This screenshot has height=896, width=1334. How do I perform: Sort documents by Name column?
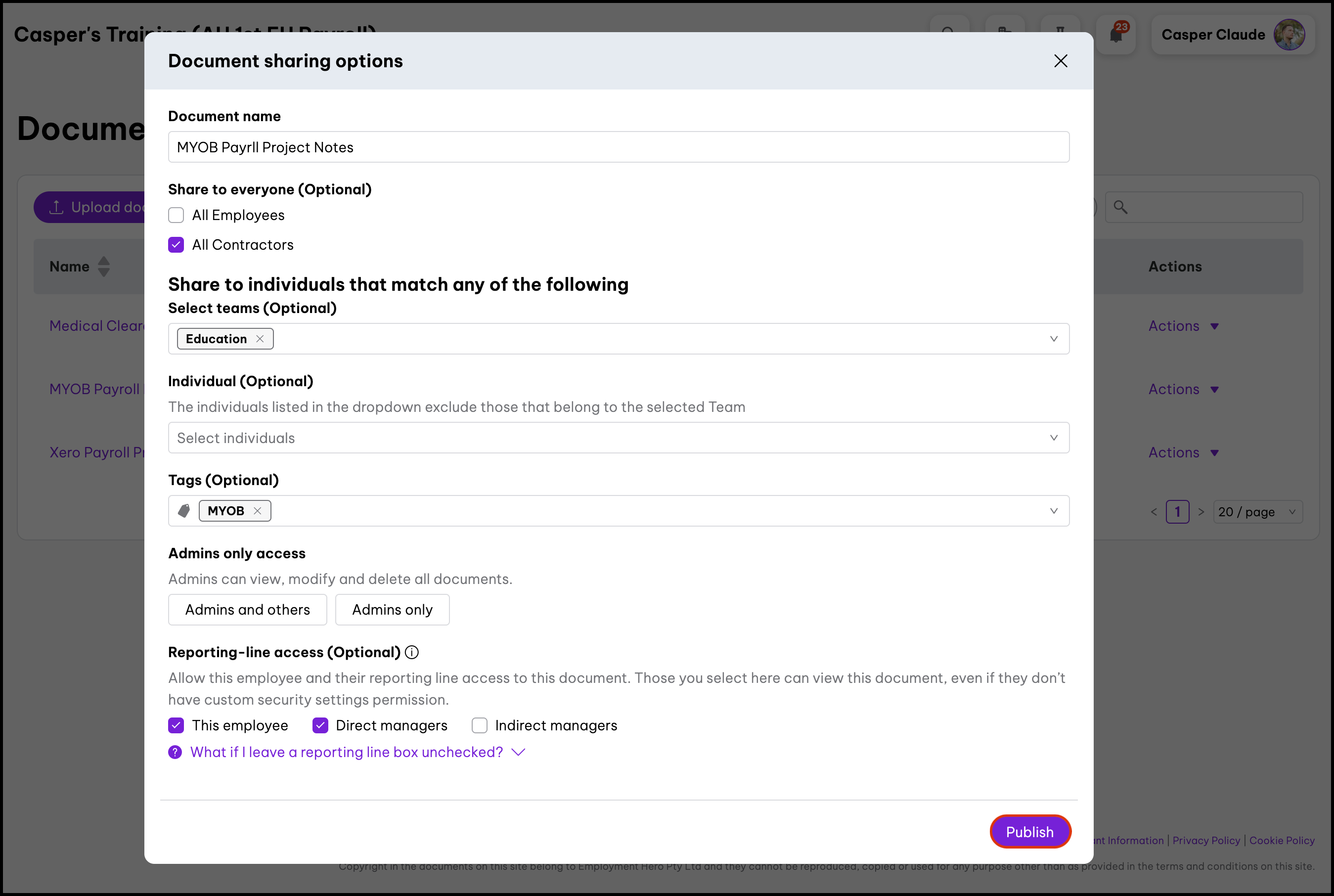click(x=103, y=267)
